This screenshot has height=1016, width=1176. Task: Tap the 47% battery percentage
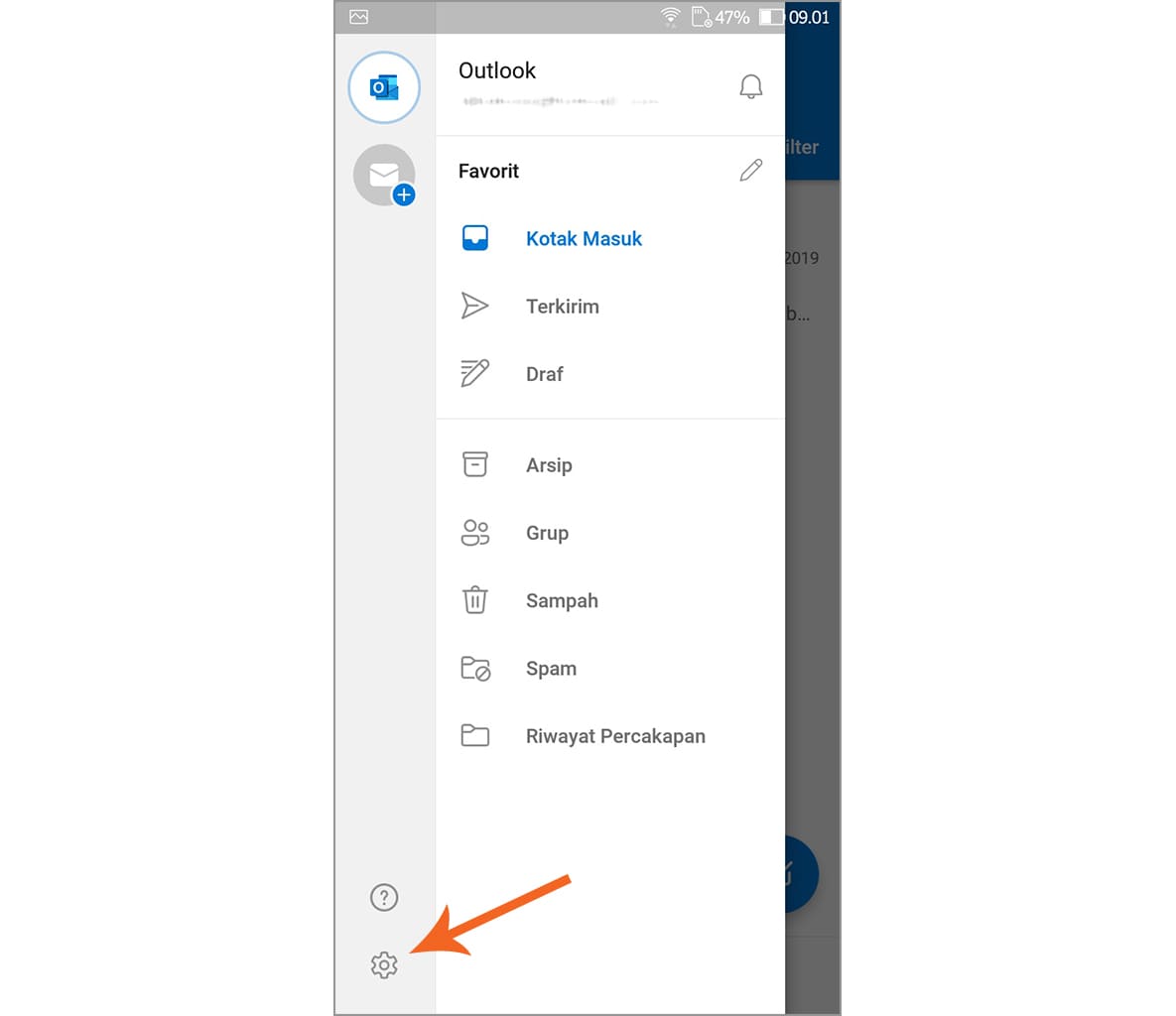(x=732, y=17)
